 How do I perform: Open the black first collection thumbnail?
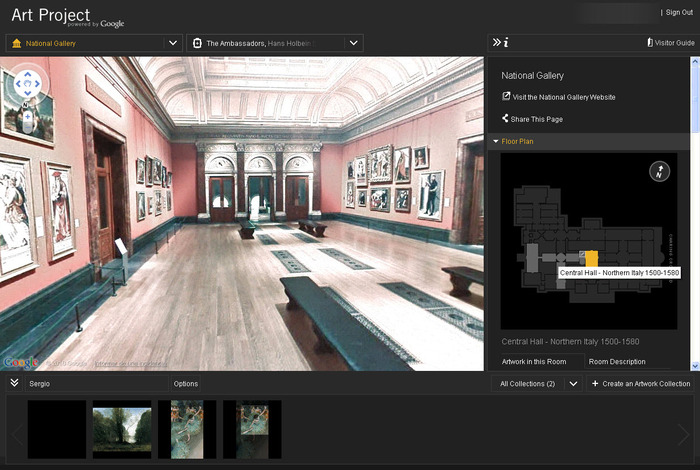pyautogui.click(x=57, y=429)
